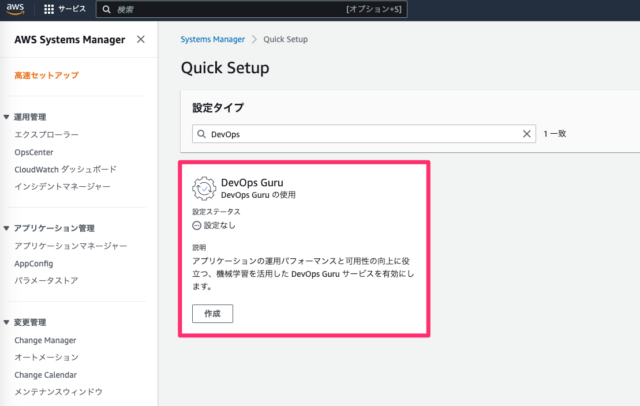640x406 pixels.
Task: Collapse the 運用管理 section
Action: pyautogui.click(x=6, y=117)
